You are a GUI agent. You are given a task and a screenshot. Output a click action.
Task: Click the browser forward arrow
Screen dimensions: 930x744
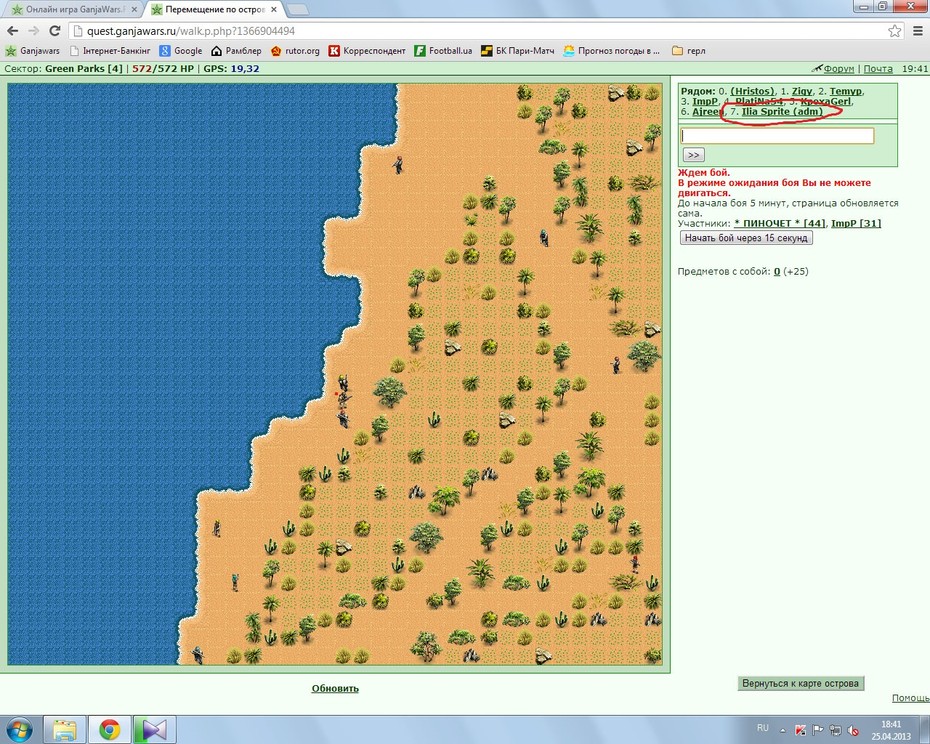(33, 31)
